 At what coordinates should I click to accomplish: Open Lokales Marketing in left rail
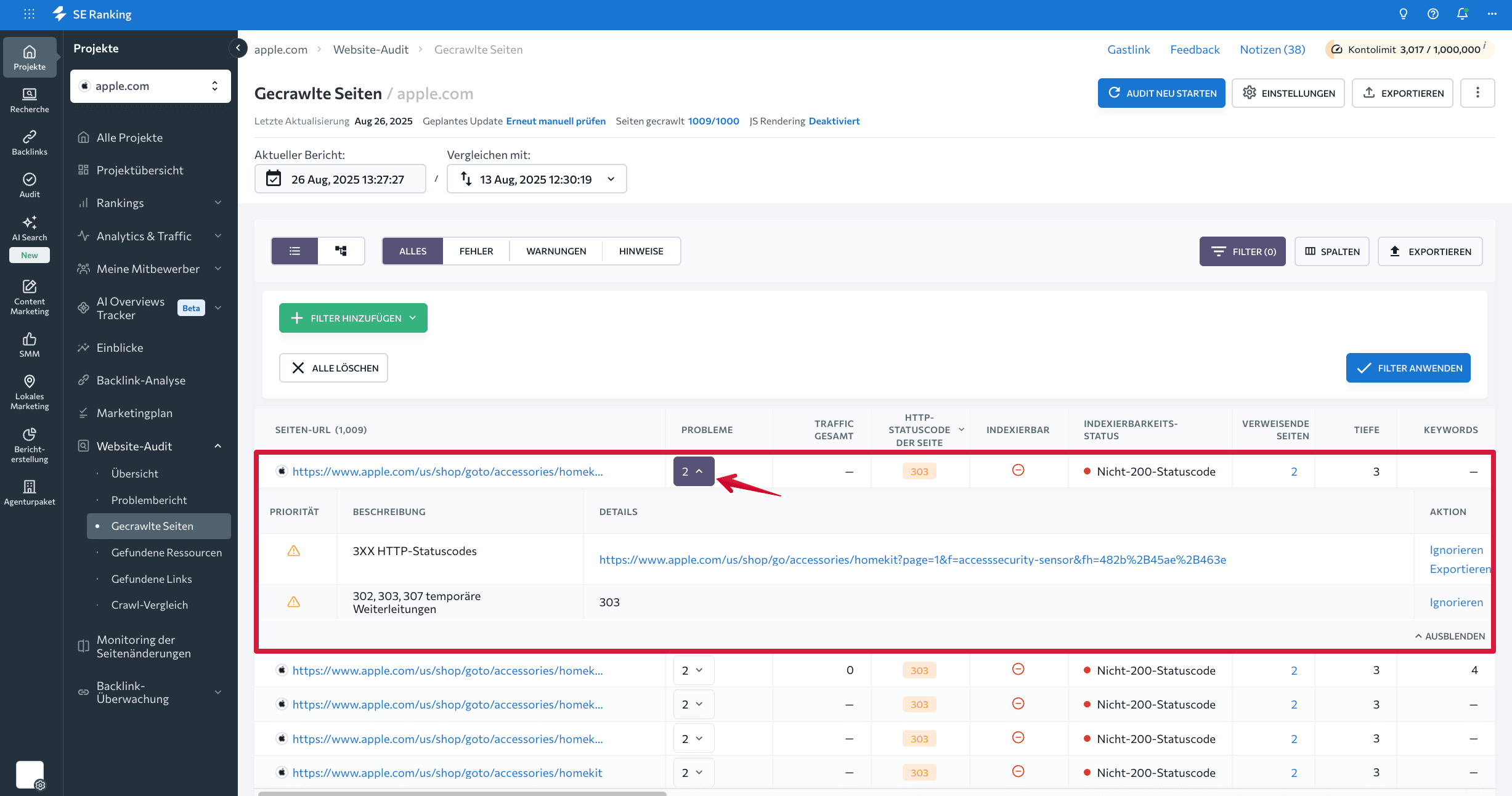(30, 392)
